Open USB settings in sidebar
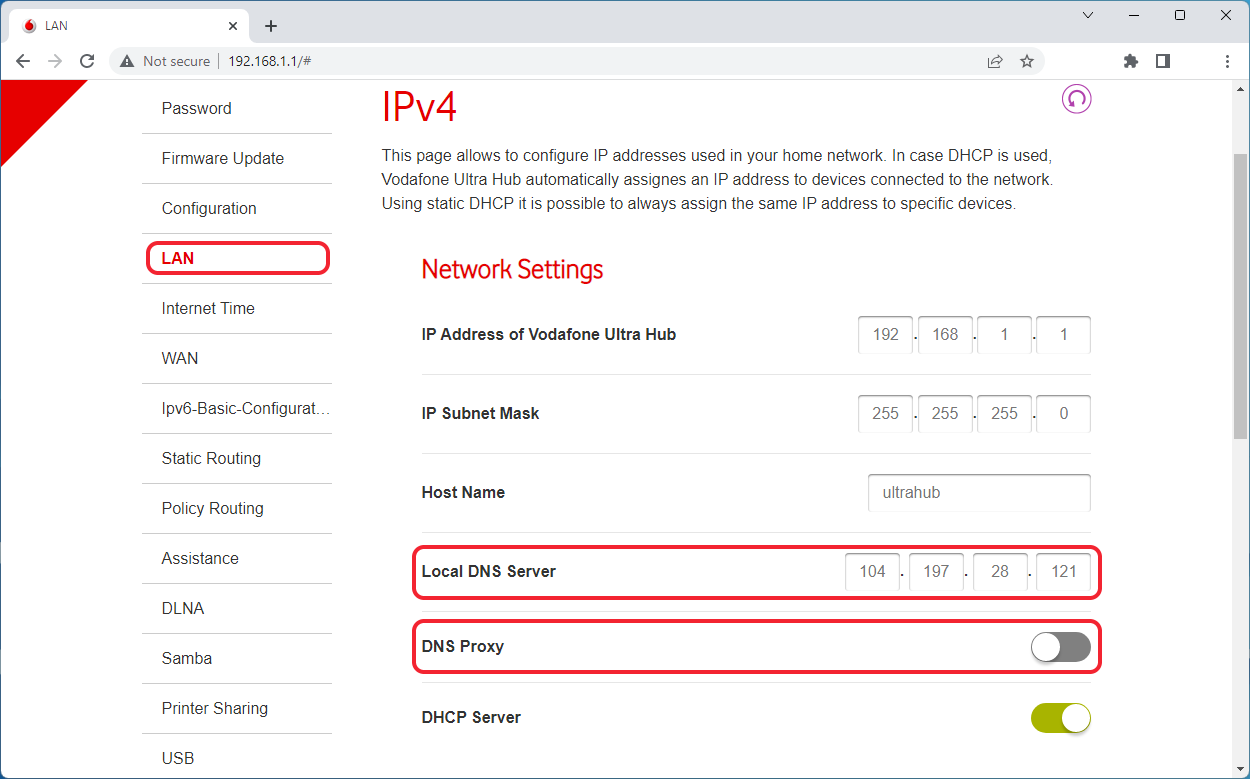Screen dimensions: 1250x779 click(178, 758)
